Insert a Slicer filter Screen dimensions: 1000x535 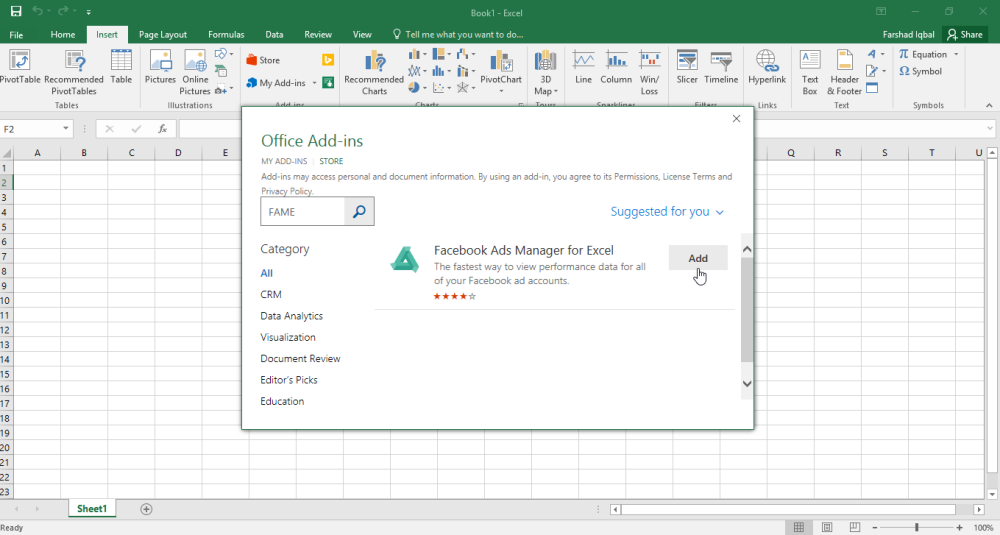click(687, 68)
